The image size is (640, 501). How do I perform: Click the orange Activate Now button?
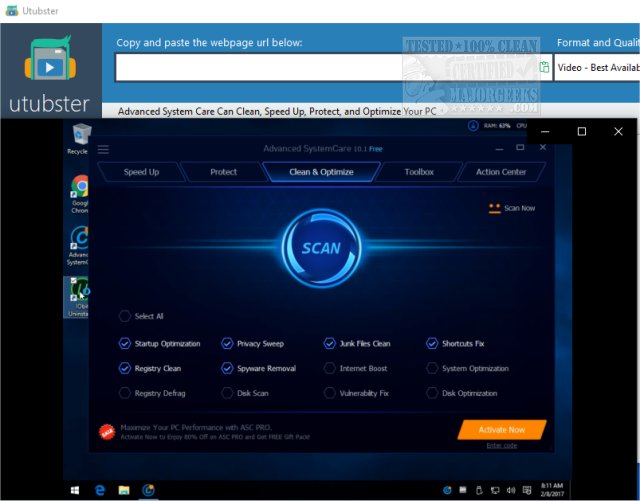click(x=502, y=430)
